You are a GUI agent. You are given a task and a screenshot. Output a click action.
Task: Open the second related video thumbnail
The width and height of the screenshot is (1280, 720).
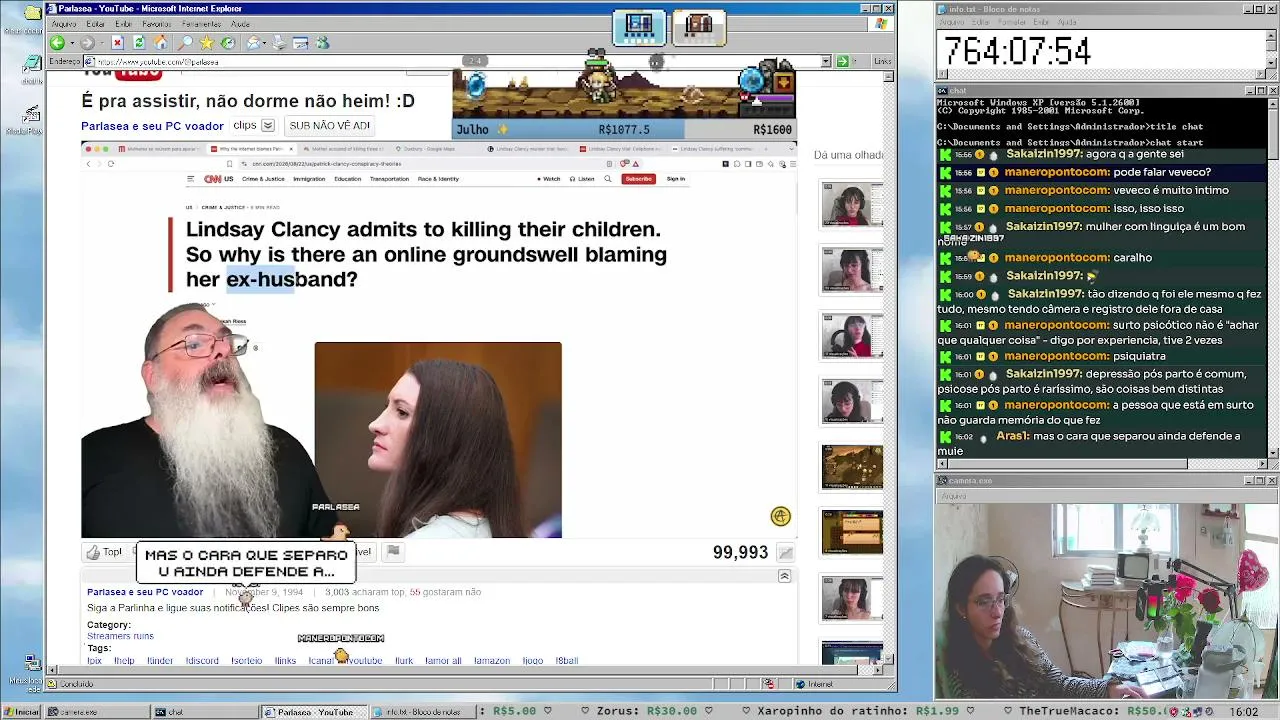[852, 271]
